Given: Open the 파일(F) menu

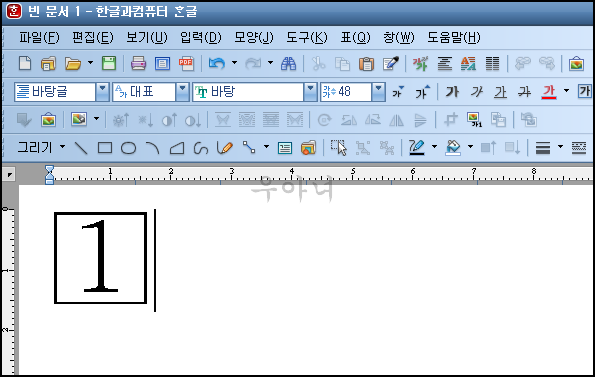Looking at the screenshot, I should [39, 37].
